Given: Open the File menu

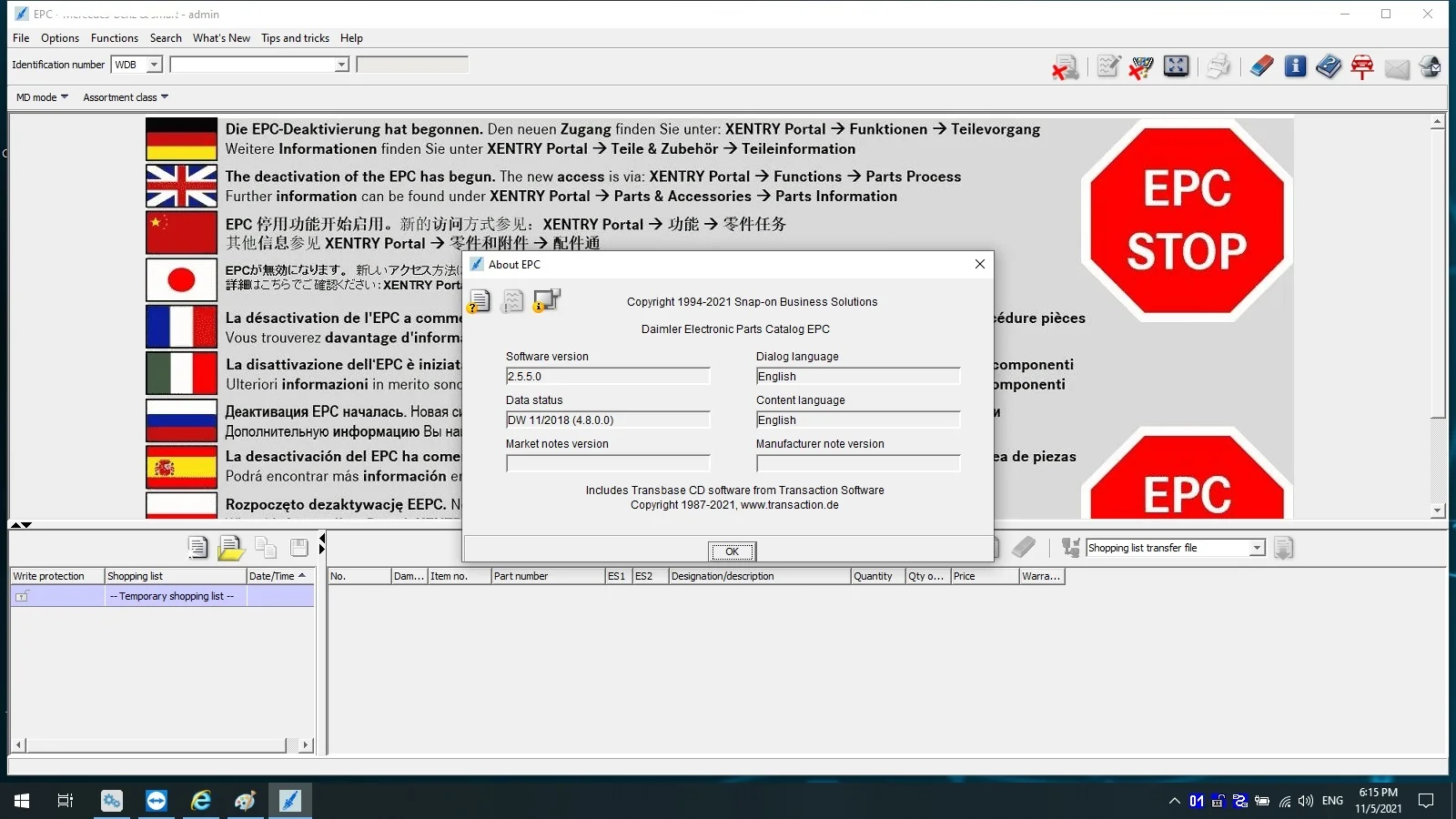Looking at the screenshot, I should pyautogui.click(x=21, y=38).
